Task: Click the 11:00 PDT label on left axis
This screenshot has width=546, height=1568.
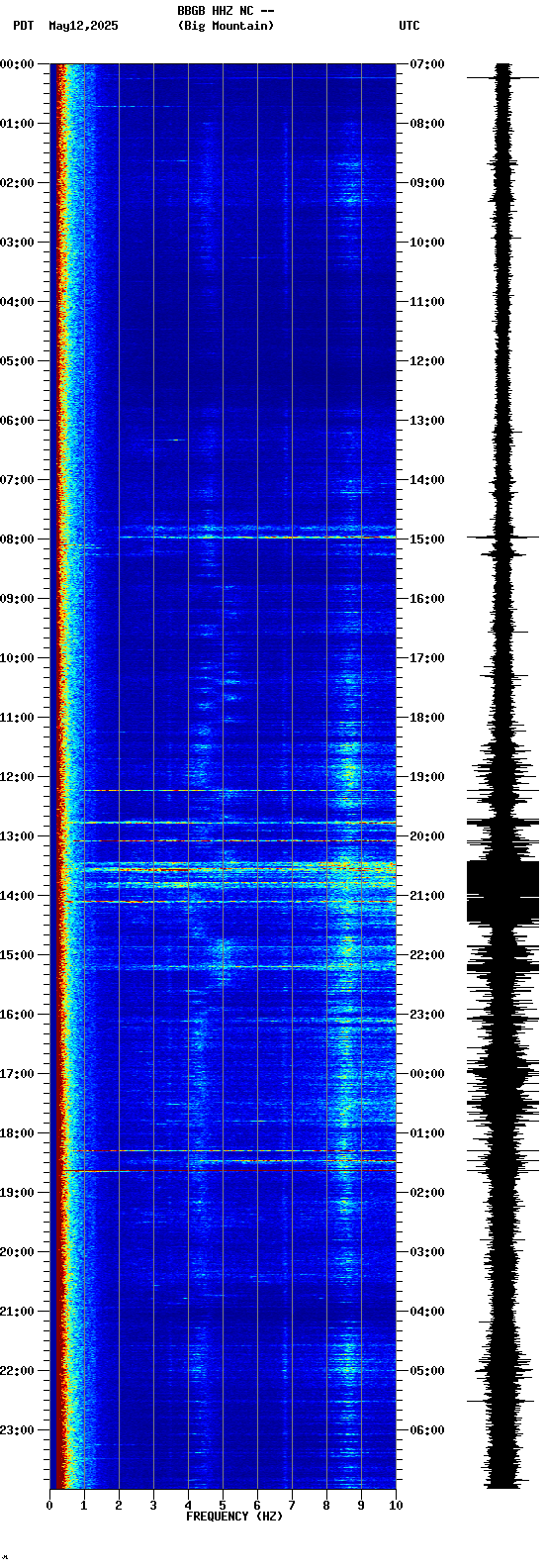Action: [x=17, y=718]
